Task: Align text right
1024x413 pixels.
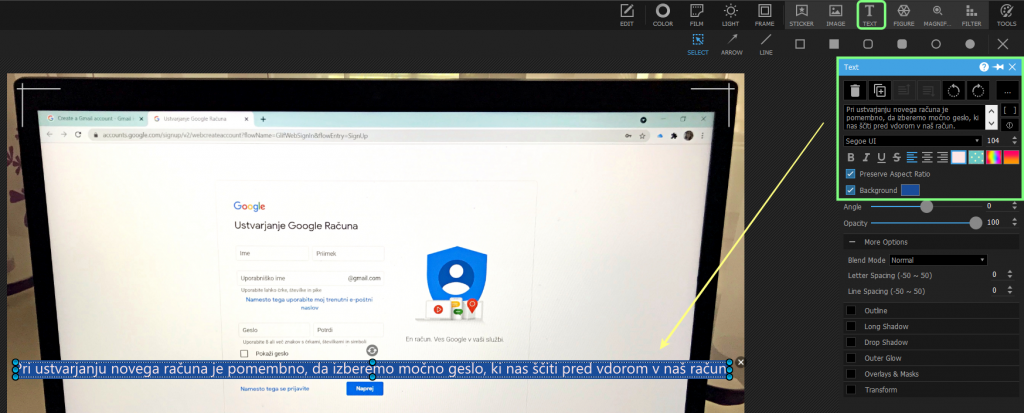Action: point(942,157)
